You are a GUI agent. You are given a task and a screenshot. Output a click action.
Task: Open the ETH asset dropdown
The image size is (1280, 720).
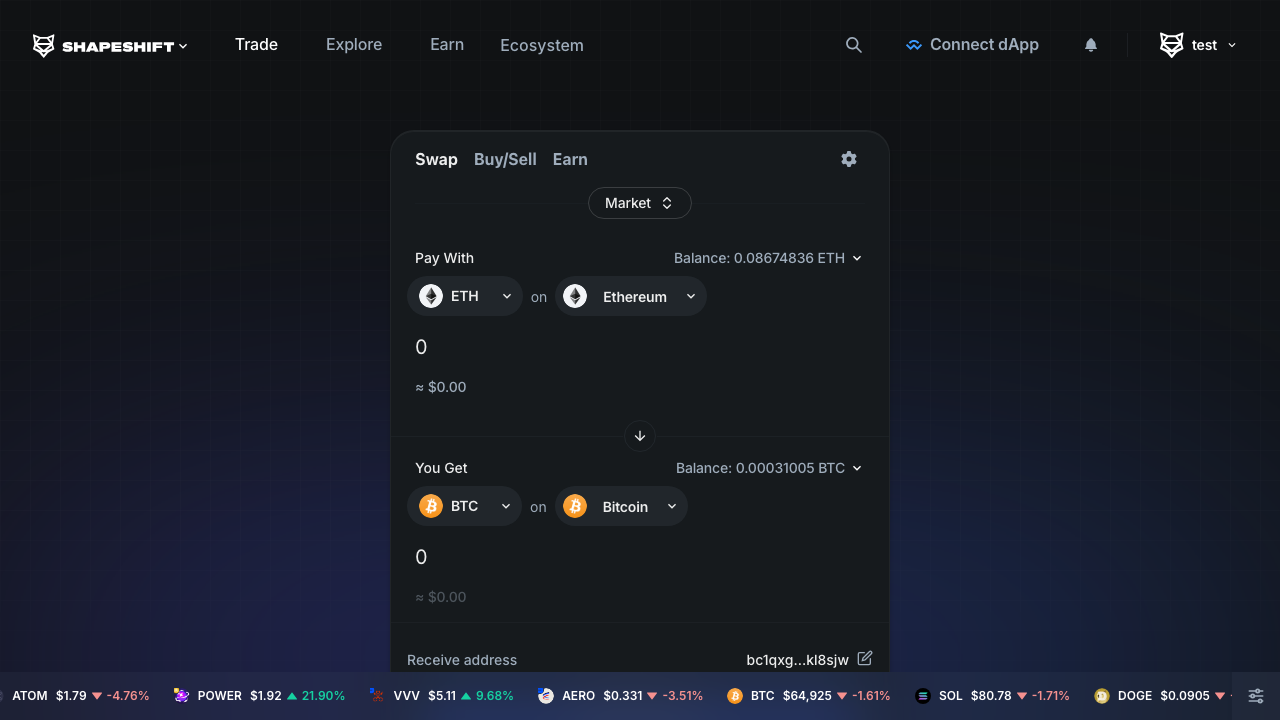[x=465, y=296]
